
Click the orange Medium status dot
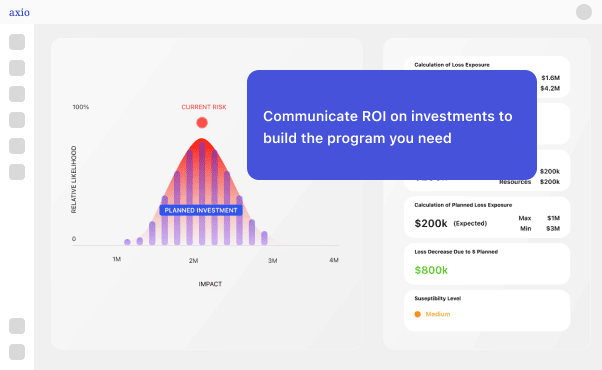click(x=418, y=314)
